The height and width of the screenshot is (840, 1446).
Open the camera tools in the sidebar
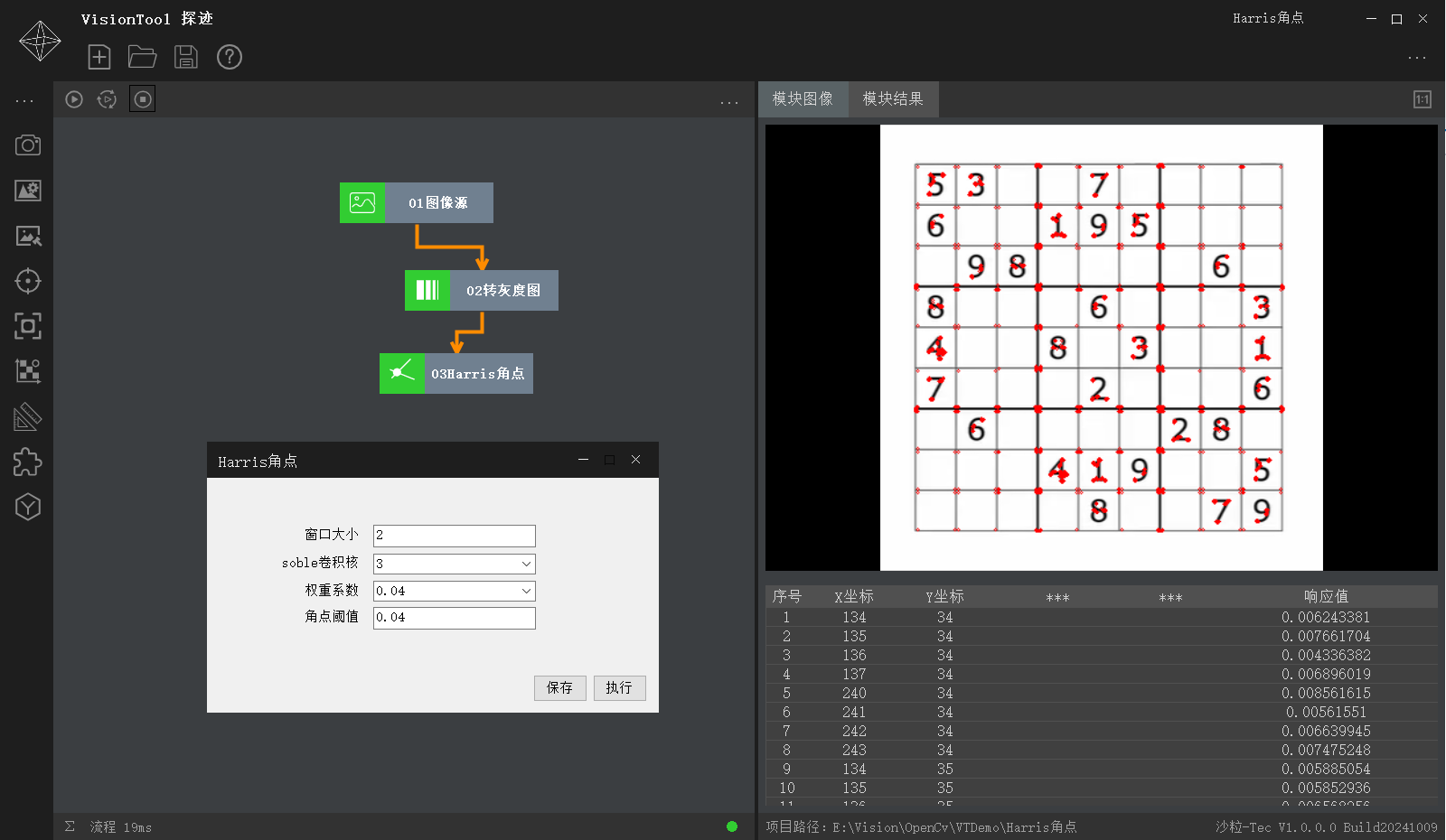(28, 145)
